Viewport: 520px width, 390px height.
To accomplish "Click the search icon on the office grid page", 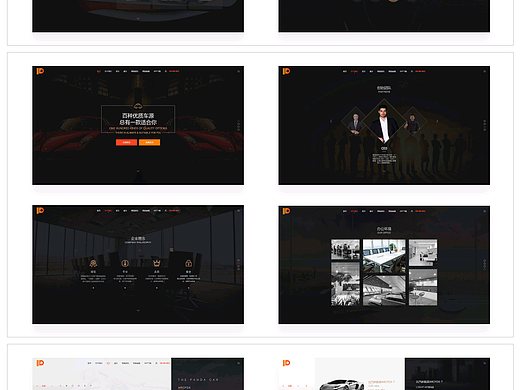I will (485, 211).
